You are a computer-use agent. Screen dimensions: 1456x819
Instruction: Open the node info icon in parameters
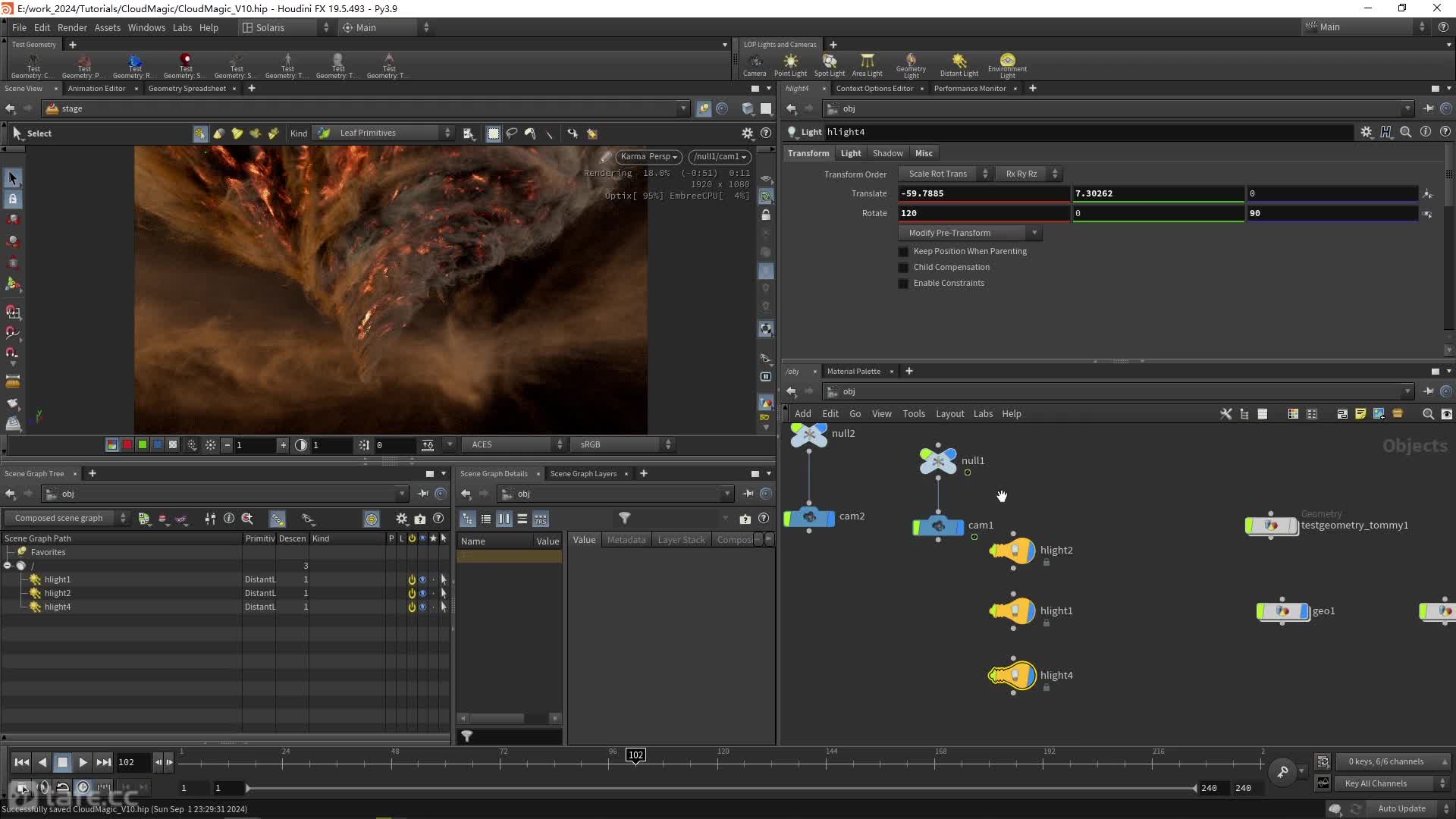point(1425,132)
